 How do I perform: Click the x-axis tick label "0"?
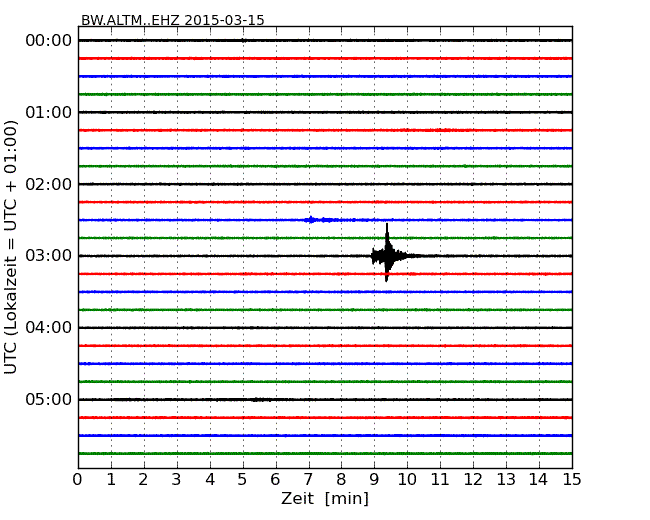pyautogui.click(x=78, y=480)
